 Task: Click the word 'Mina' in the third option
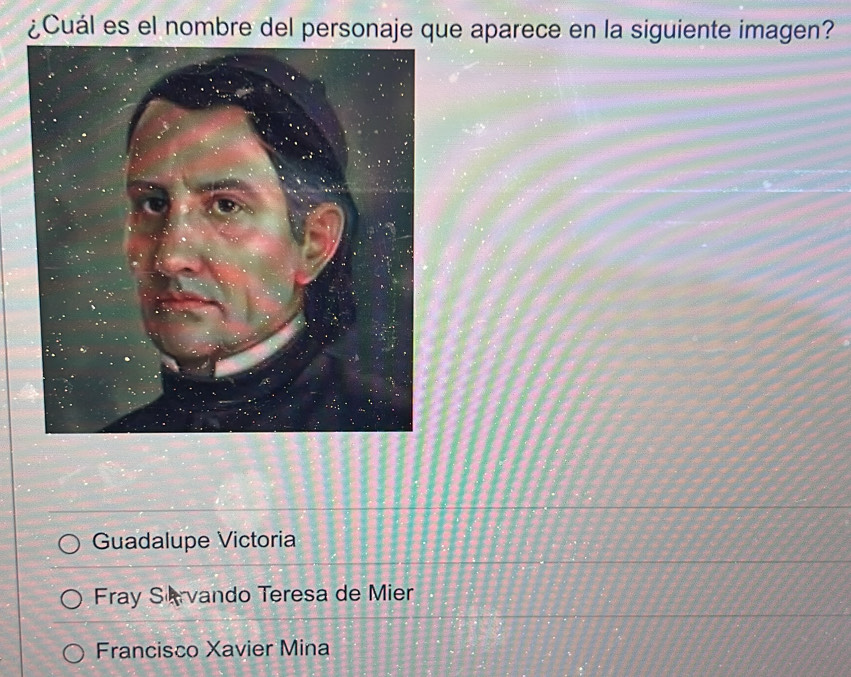pos(304,648)
